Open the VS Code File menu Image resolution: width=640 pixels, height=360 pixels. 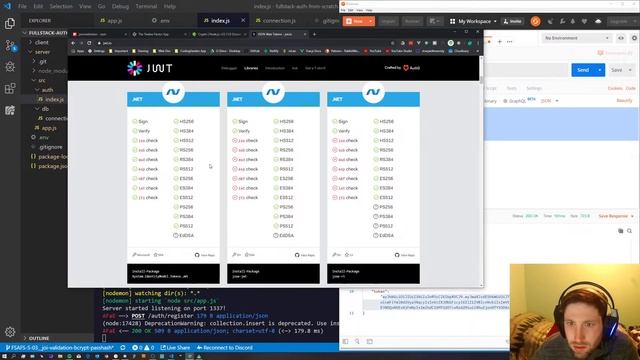pos(22,7)
